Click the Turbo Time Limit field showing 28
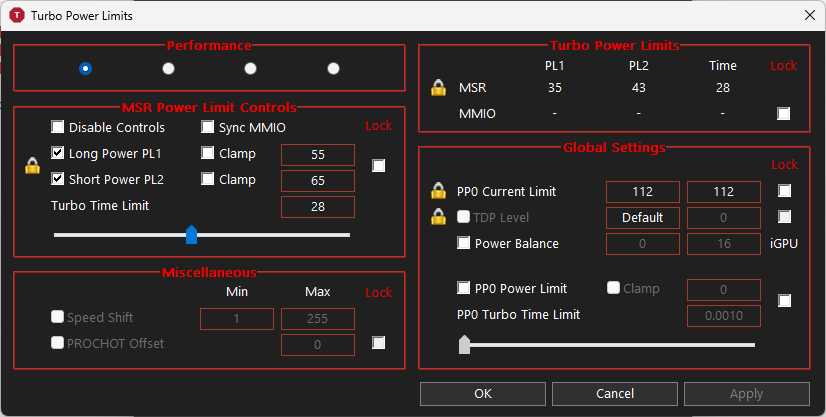Image resolution: width=826 pixels, height=417 pixels. tap(318, 207)
